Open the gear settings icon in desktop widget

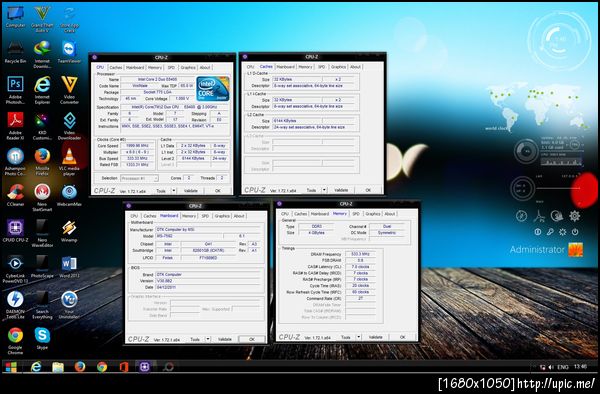(x=574, y=216)
